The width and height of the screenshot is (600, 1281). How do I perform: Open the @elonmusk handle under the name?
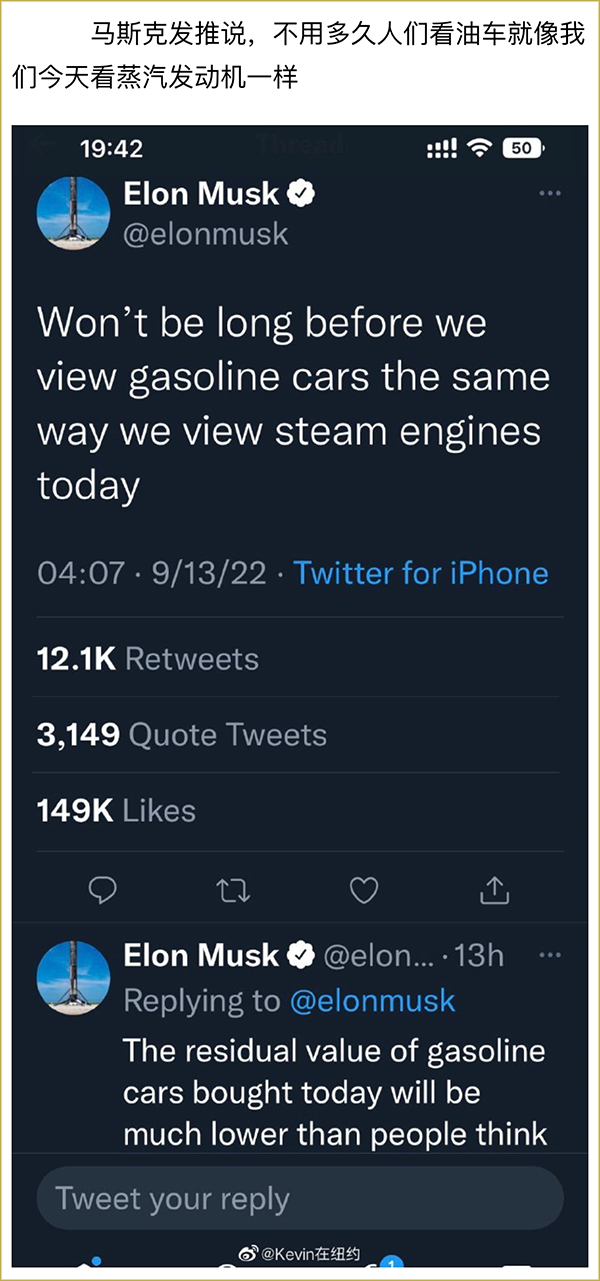(x=205, y=234)
